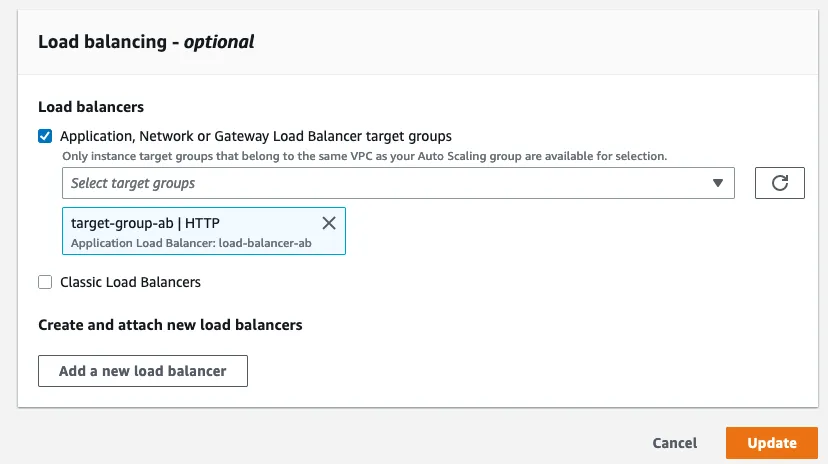Click the refresh target groups icon
828x464 pixels.
click(x=780, y=183)
